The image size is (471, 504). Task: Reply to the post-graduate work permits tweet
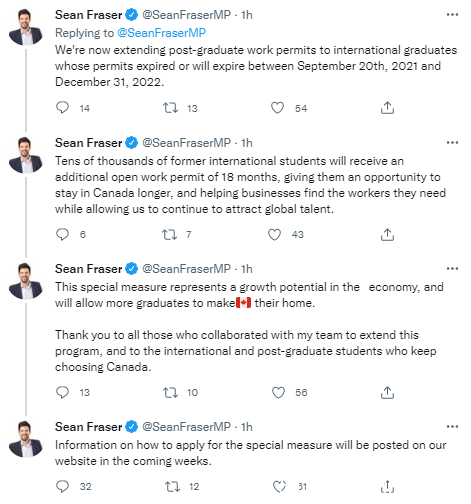point(62,108)
